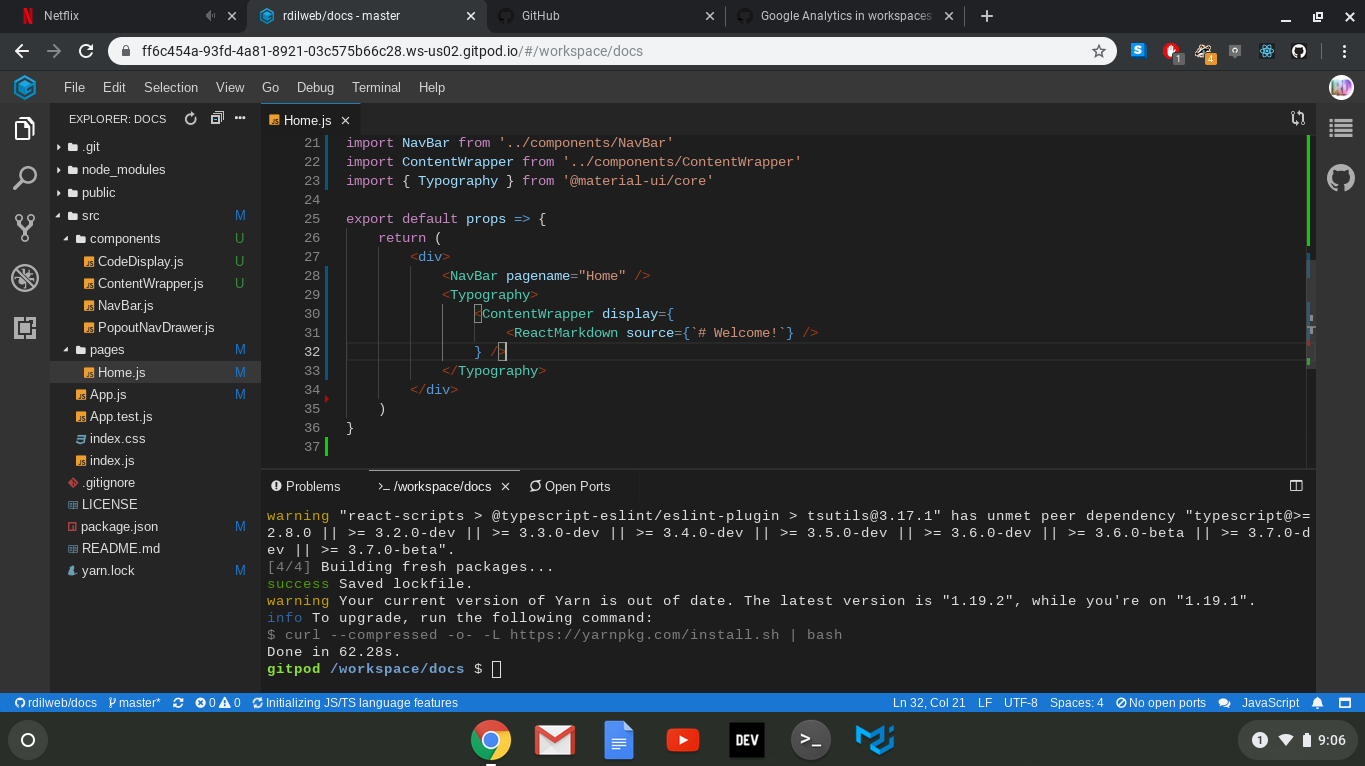Viewport: 1365px width, 766px height.
Task: Open the Extensions view in the activity bar
Action: 25,327
